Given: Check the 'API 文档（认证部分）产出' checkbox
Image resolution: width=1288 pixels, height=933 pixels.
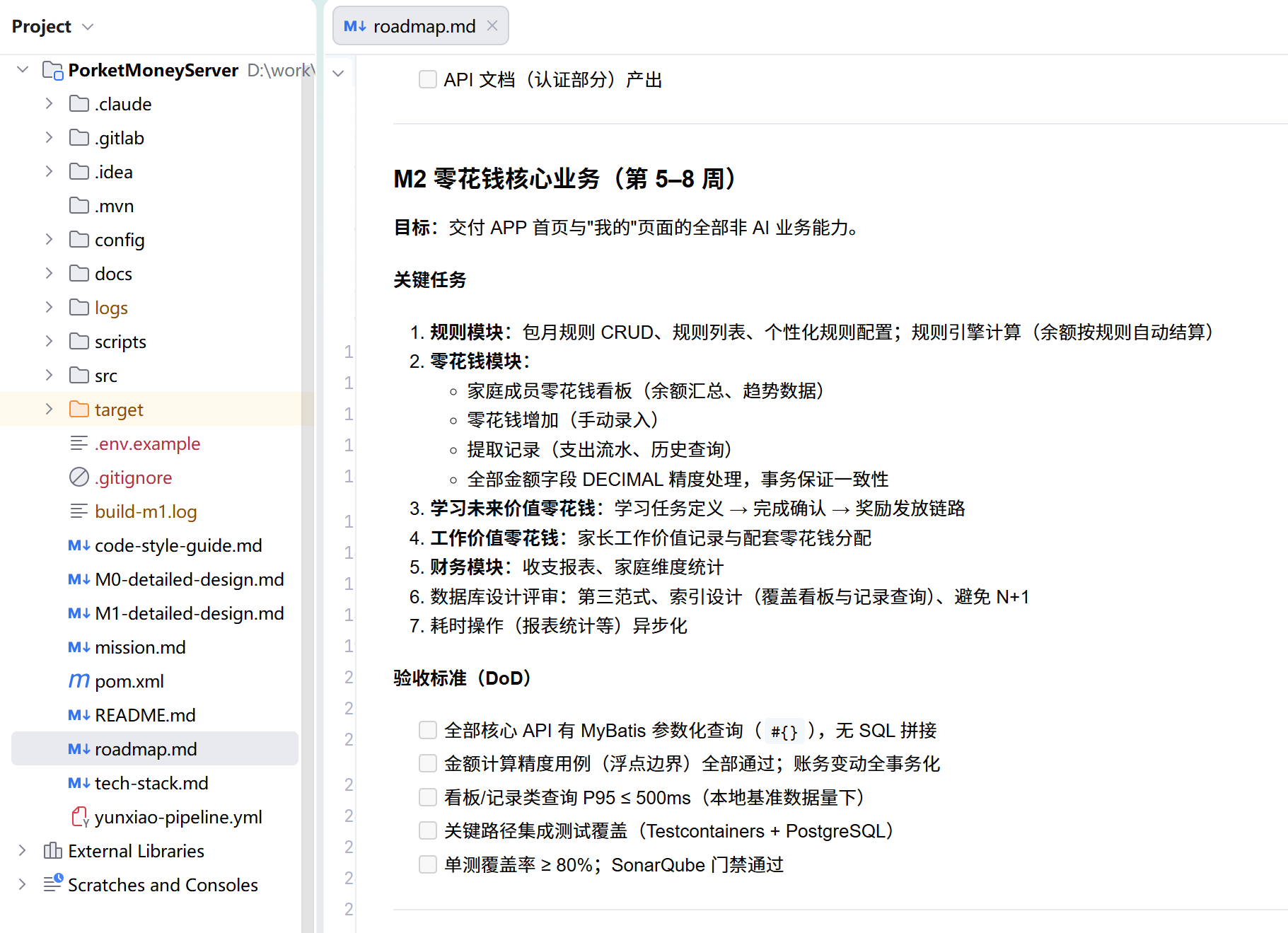Looking at the screenshot, I should tap(428, 79).
